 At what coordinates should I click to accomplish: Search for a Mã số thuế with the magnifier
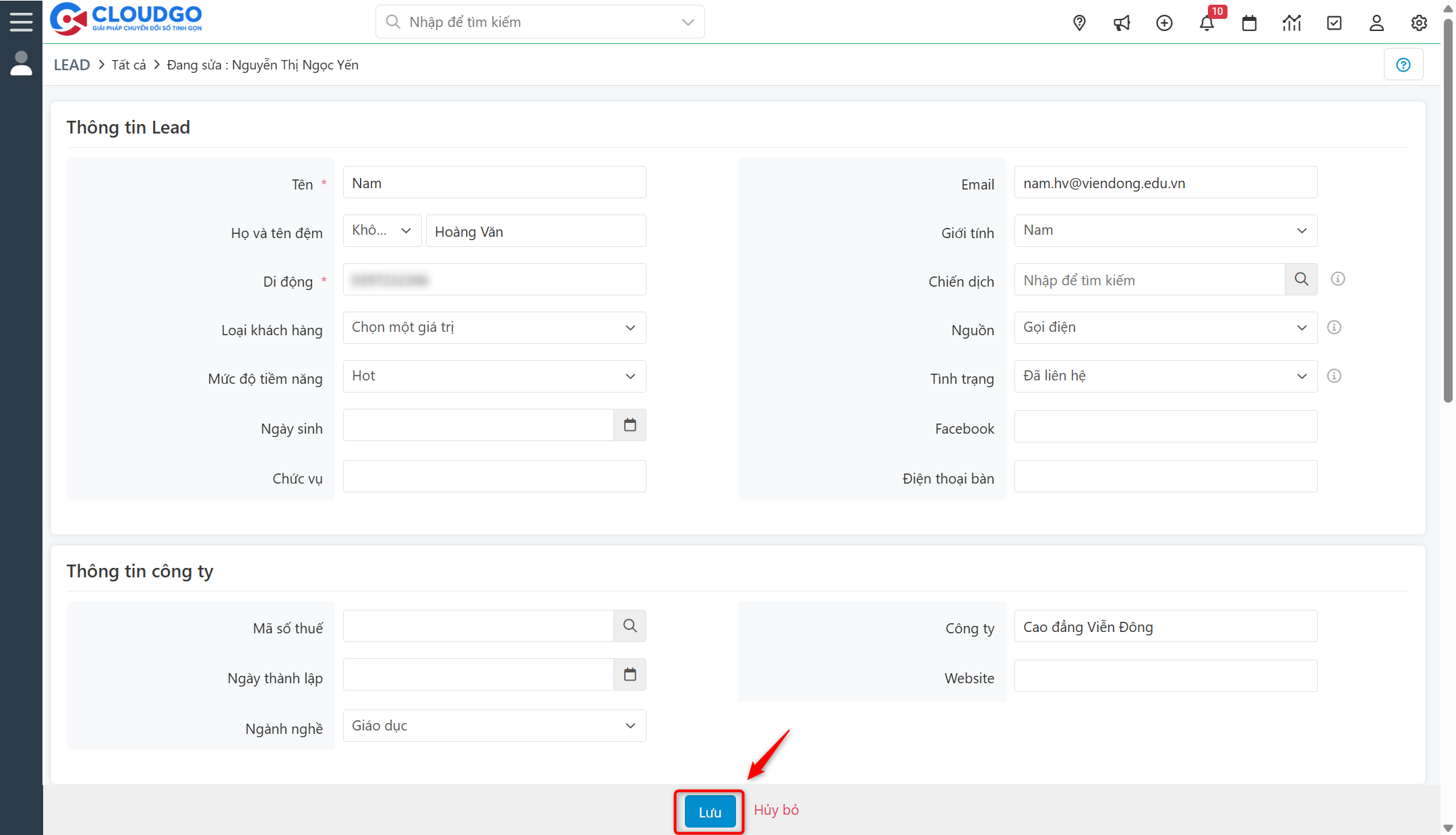point(630,625)
